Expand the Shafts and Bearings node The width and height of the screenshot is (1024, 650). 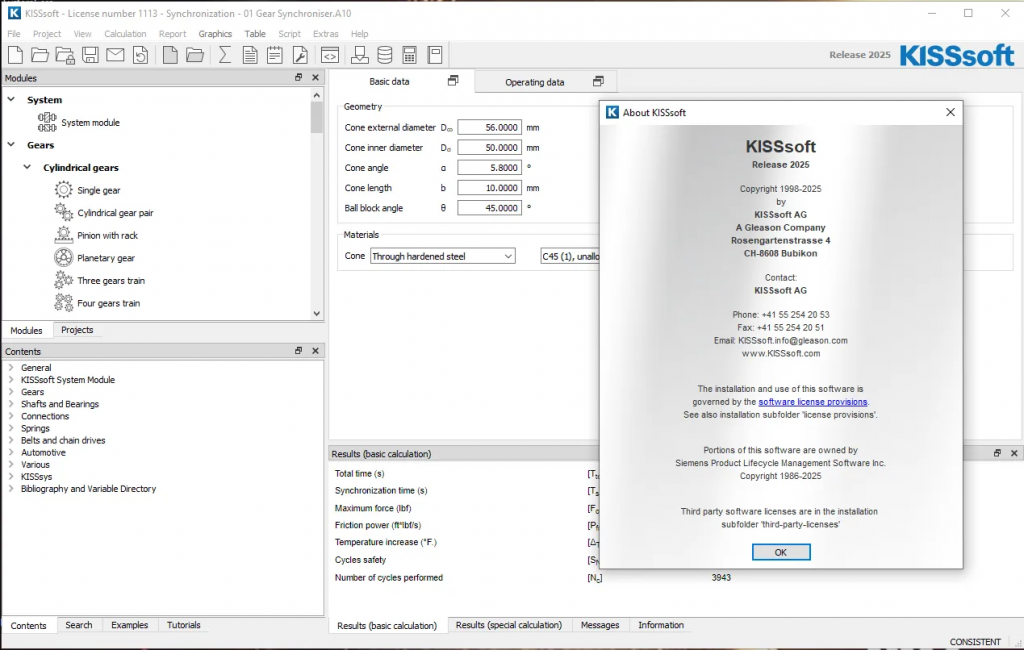[x=10, y=404]
